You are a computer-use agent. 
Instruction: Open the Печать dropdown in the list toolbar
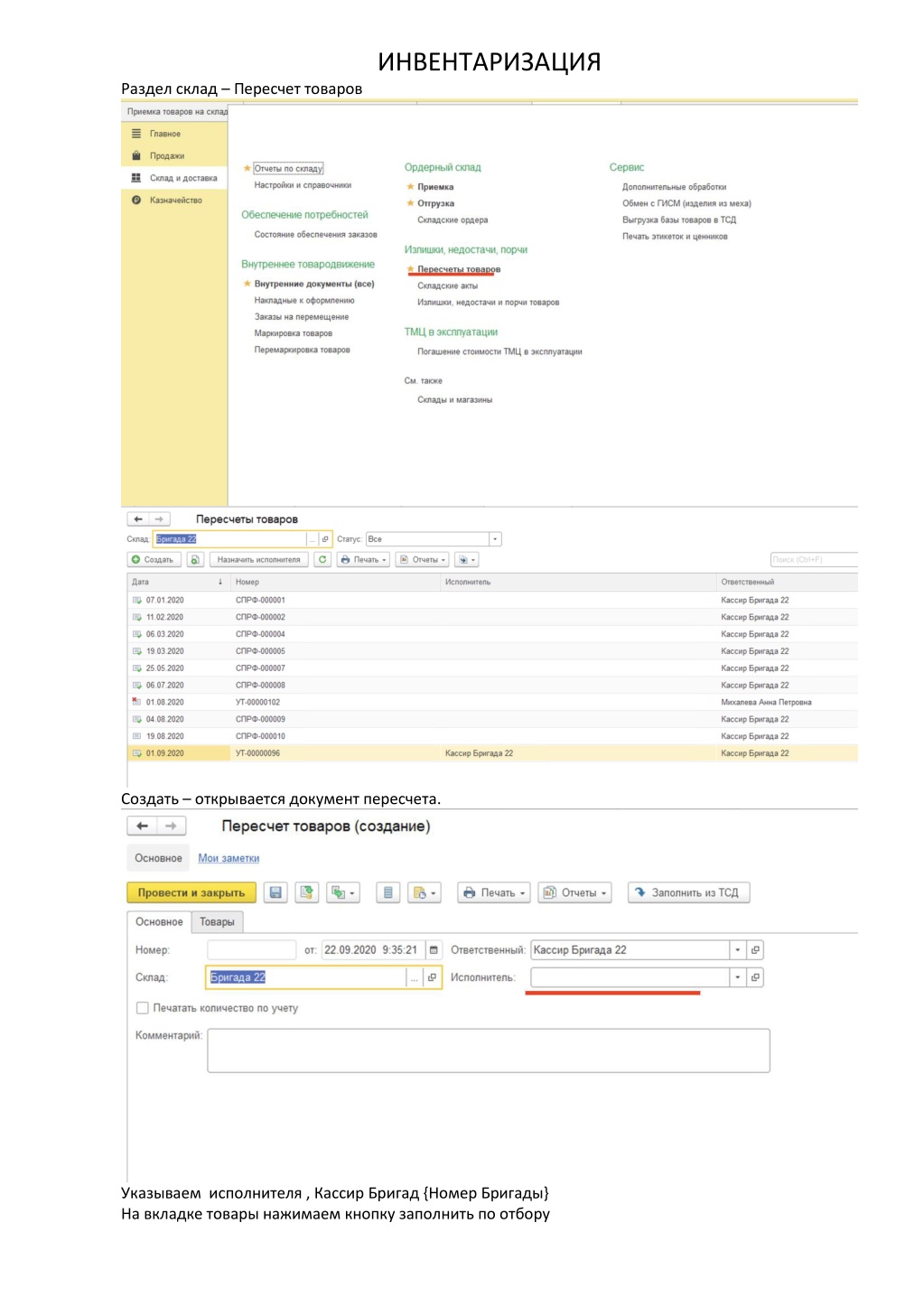point(363,560)
